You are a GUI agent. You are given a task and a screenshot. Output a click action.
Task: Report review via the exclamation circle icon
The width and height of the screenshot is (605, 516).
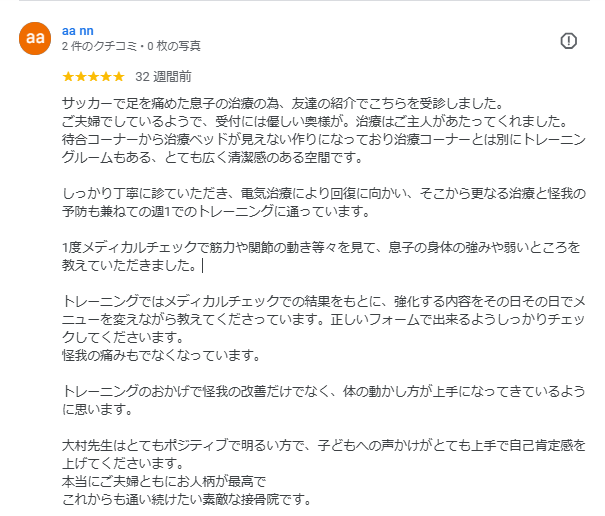568,41
